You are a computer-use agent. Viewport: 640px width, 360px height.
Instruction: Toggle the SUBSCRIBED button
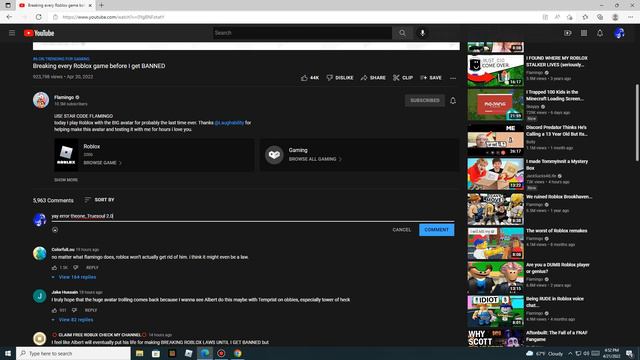[424, 100]
